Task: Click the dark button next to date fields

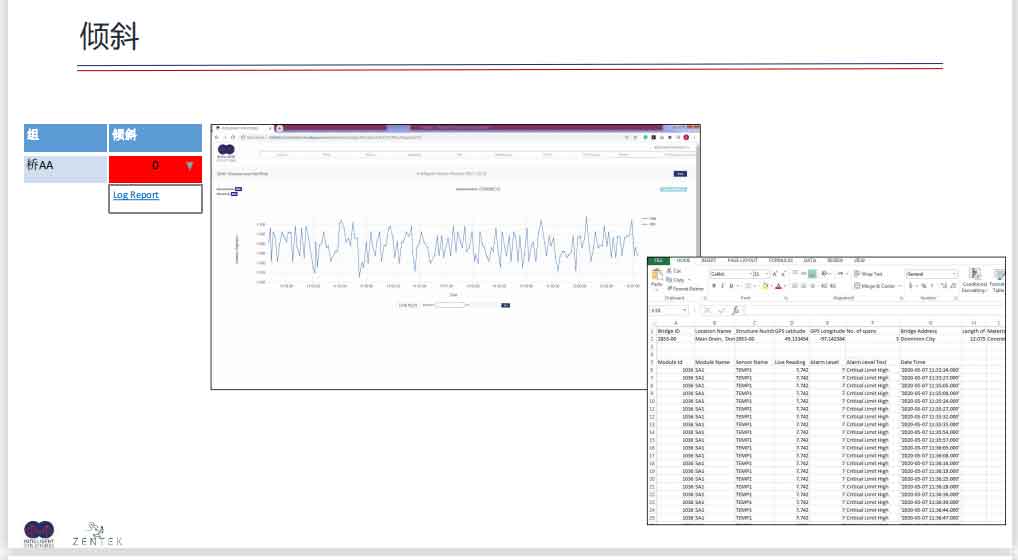Action: (505, 305)
